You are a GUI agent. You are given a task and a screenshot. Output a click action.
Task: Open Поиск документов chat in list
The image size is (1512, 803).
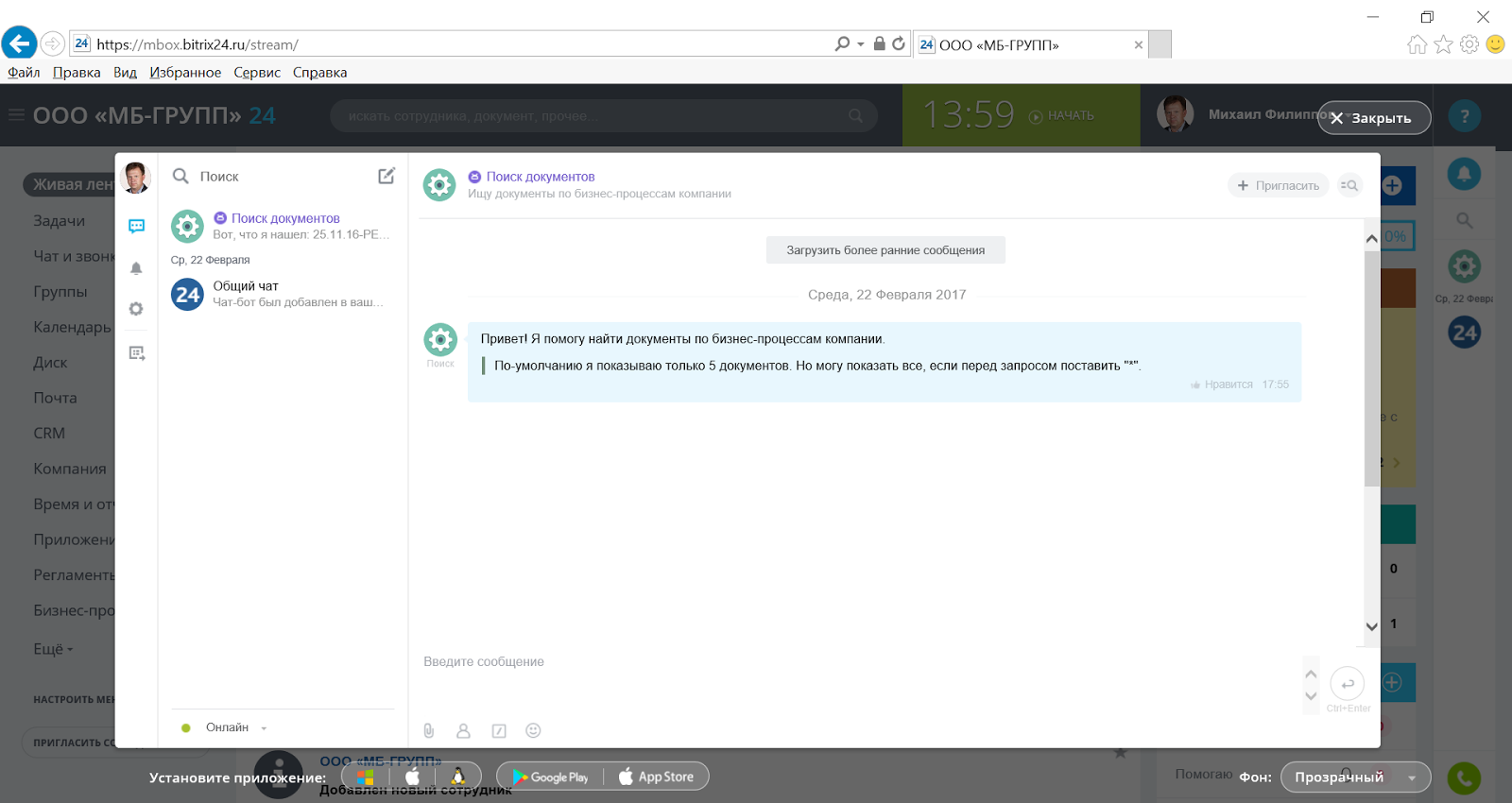coord(282,226)
